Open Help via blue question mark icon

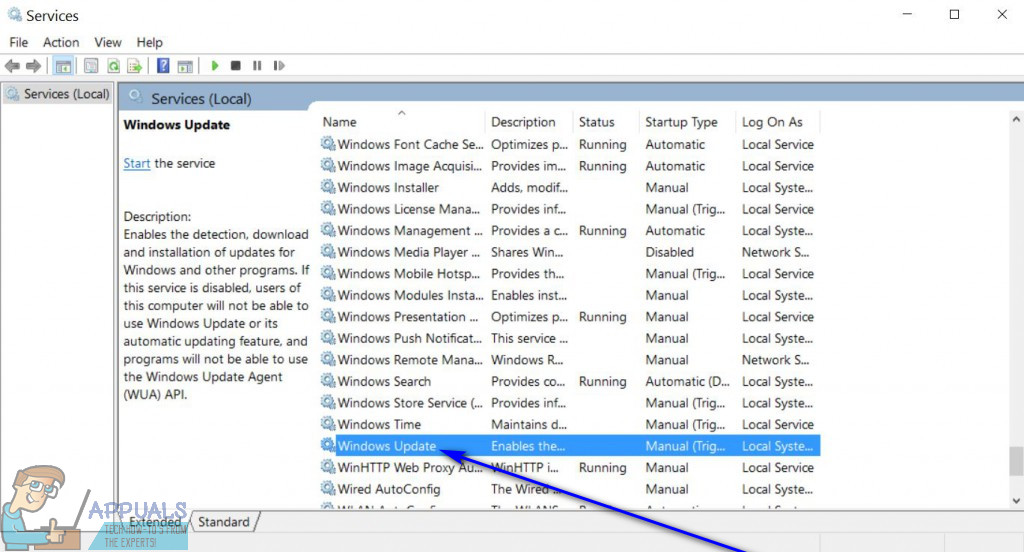coord(163,66)
